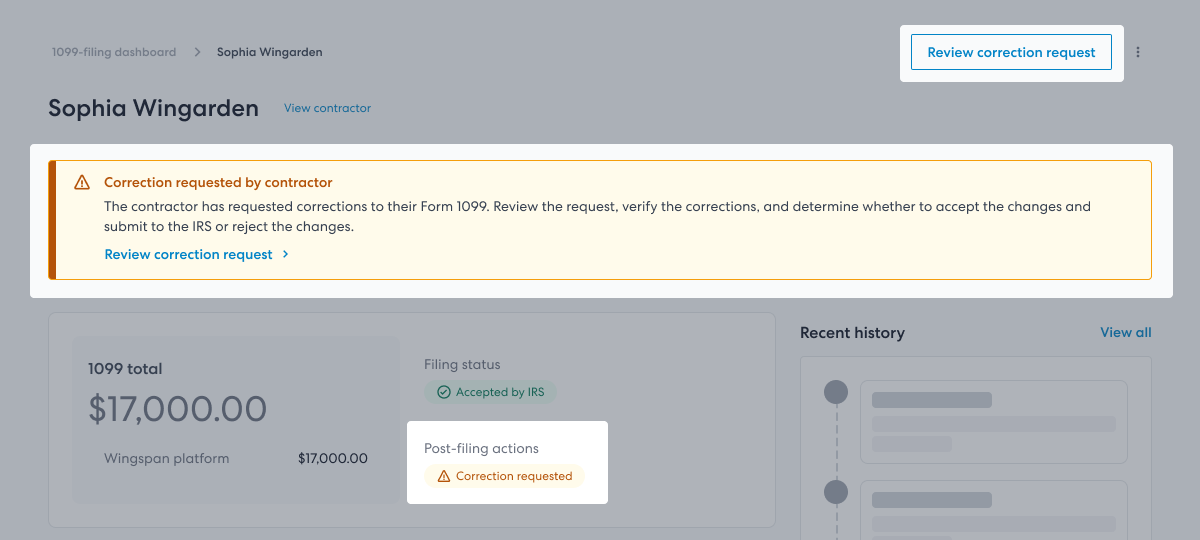This screenshot has width=1200, height=540.
Task: Click the Review correction request button
Action: coord(1011,52)
